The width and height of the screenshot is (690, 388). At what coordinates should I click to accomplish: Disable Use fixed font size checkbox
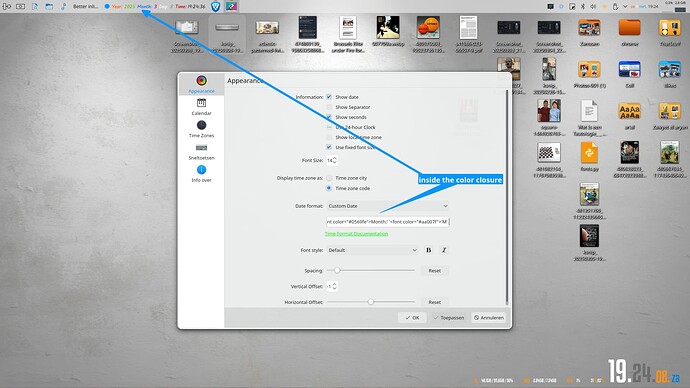[x=329, y=147]
